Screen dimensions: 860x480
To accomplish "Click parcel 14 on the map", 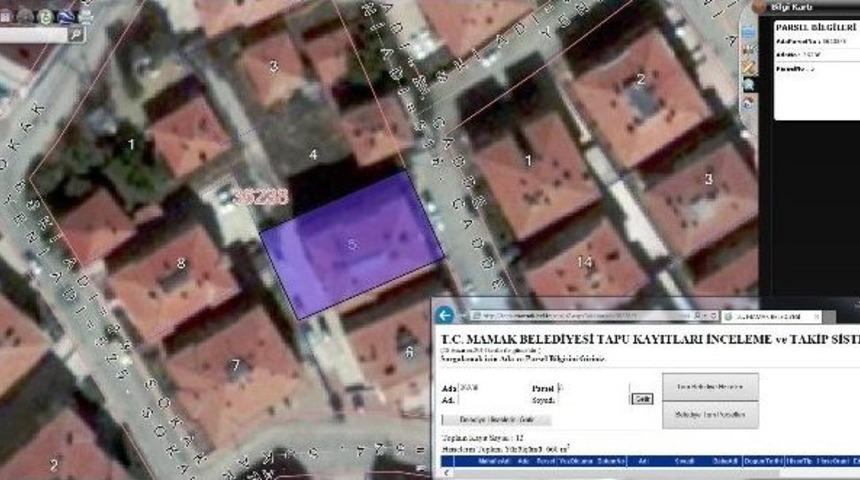I will tap(585, 262).
